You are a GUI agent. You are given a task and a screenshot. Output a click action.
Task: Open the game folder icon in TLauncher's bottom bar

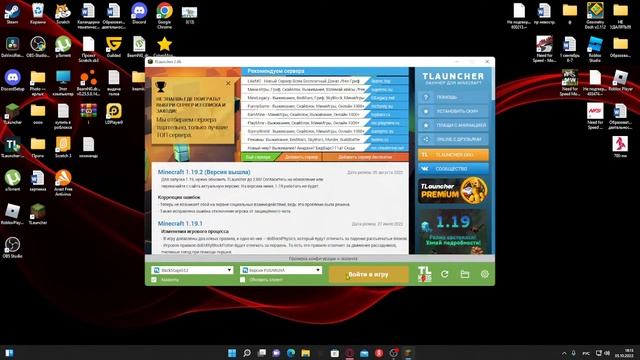[464, 274]
